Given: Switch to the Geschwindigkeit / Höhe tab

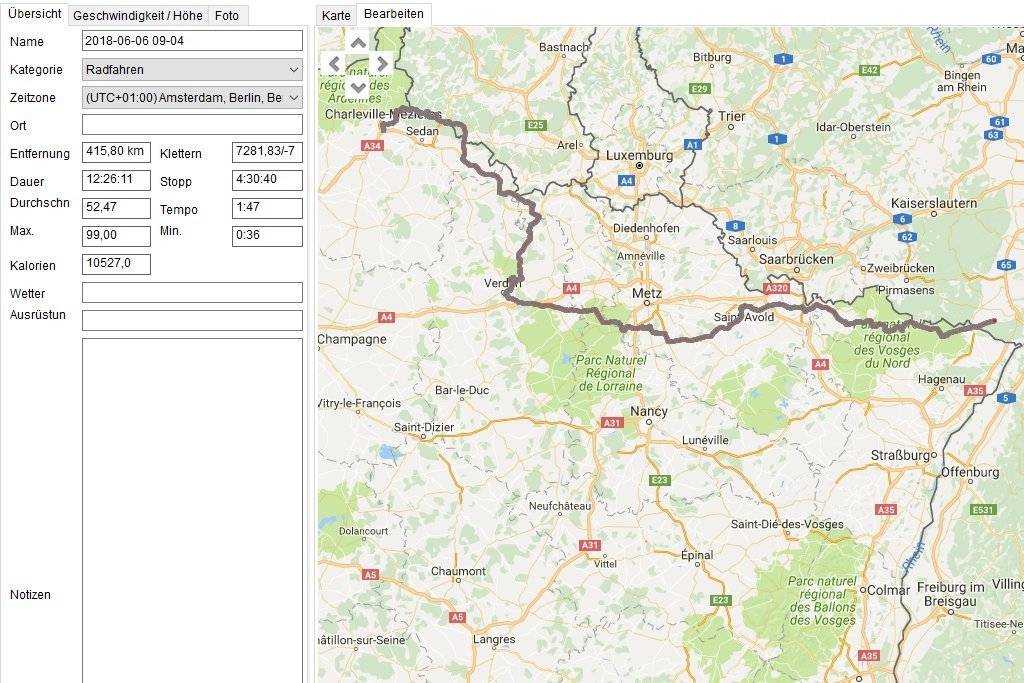Looking at the screenshot, I should [138, 15].
